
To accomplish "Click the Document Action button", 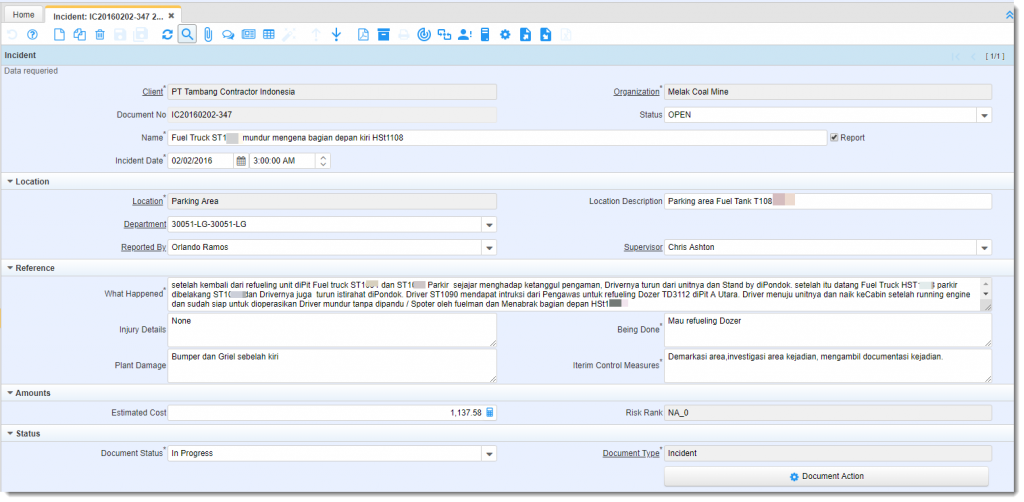I will tap(825, 476).
